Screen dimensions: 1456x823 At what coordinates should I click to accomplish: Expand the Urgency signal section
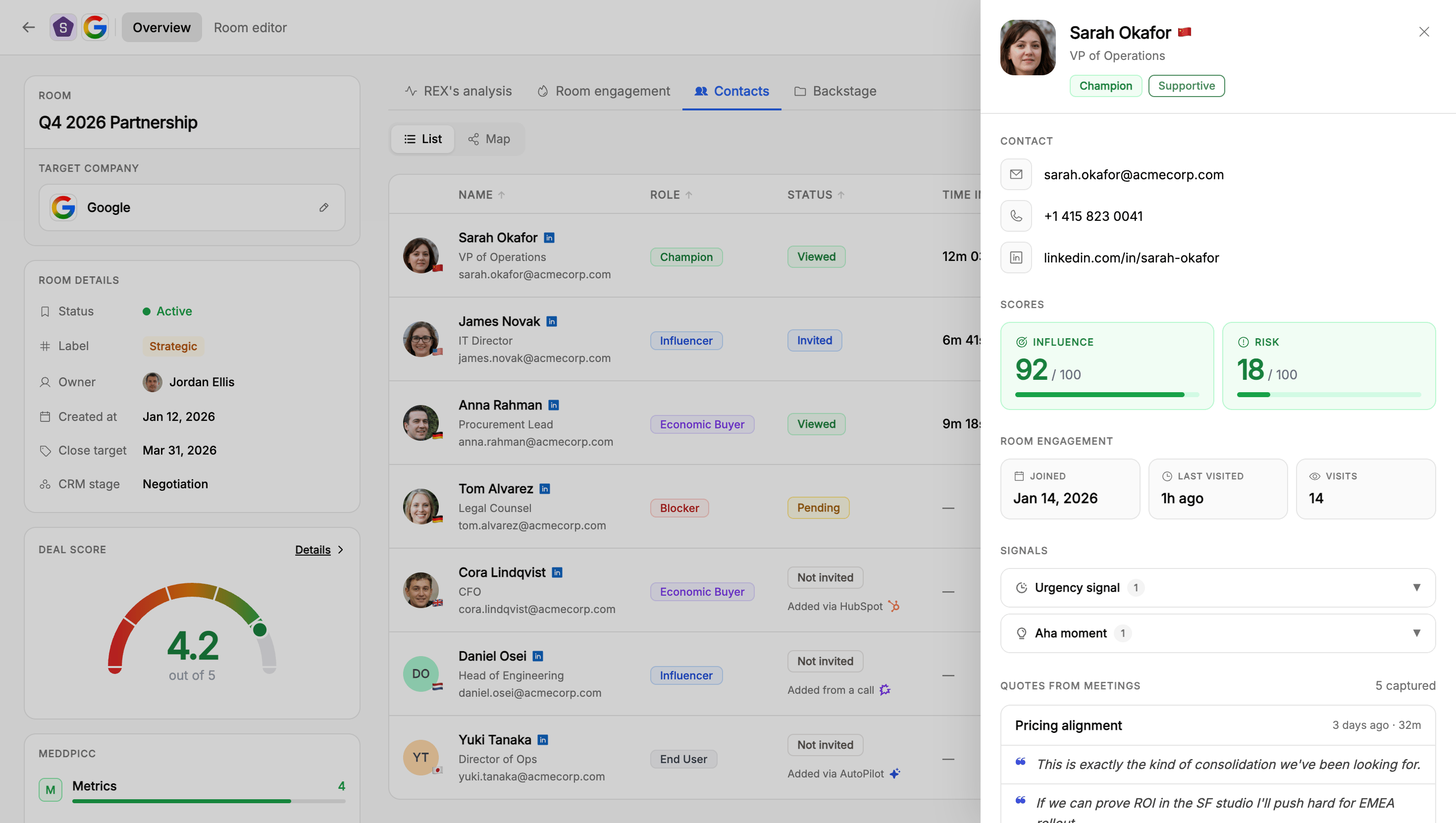1217,588
